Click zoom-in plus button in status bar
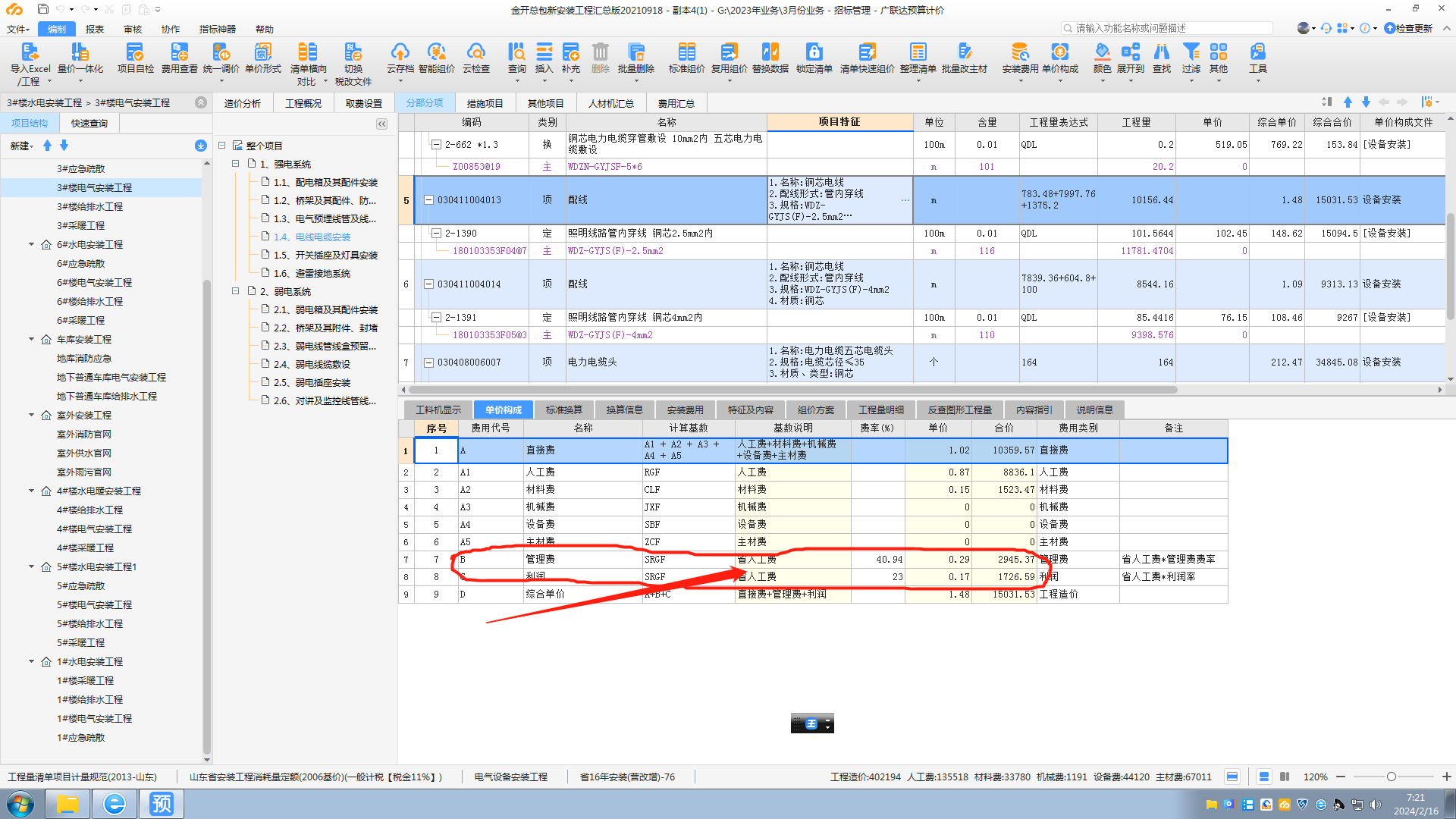This screenshot has height=819, width=1456. pyautogui.click(x=1446, y=777)
